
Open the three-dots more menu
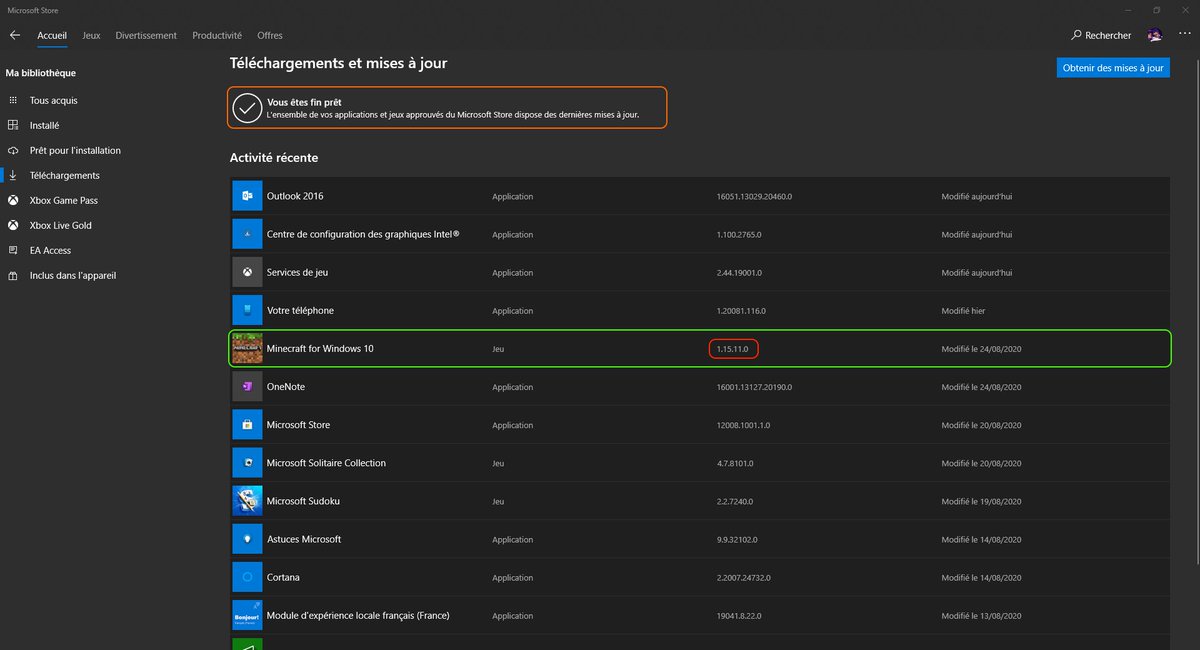[x=1185, y=33]
